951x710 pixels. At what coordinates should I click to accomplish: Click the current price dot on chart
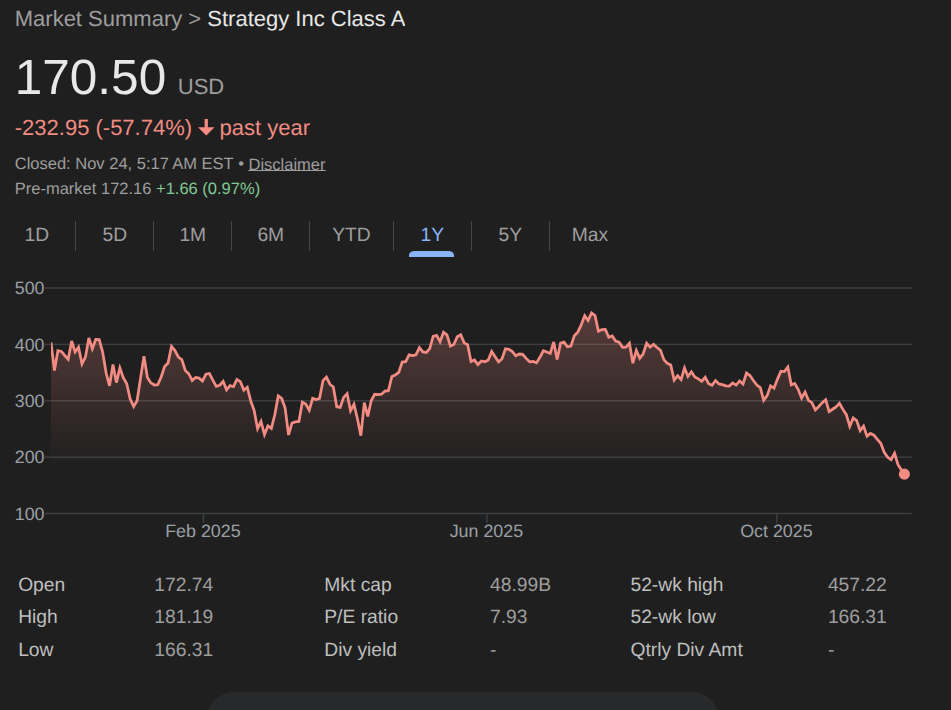pyautogui.click(x=904, y=474)
